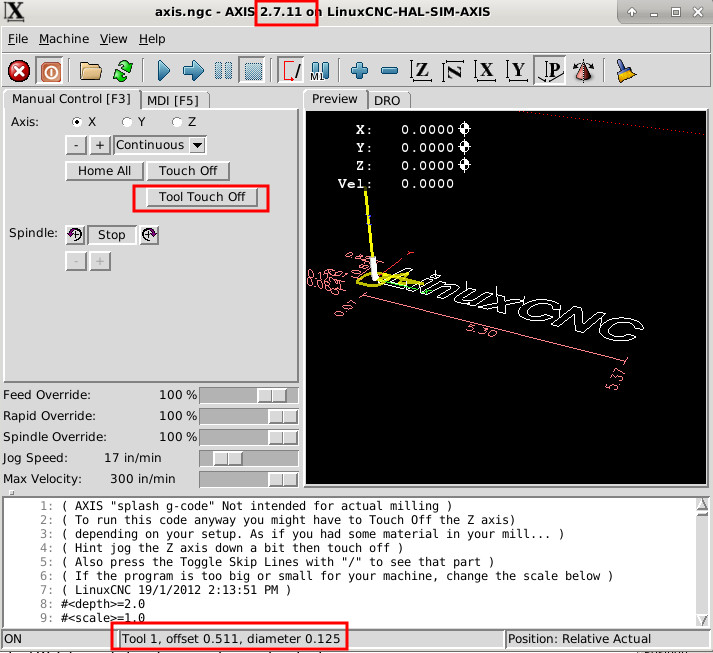The width and height of the screenshot is (713, 653).
Task: Open the File menu
Action: [x=18, y=39]
